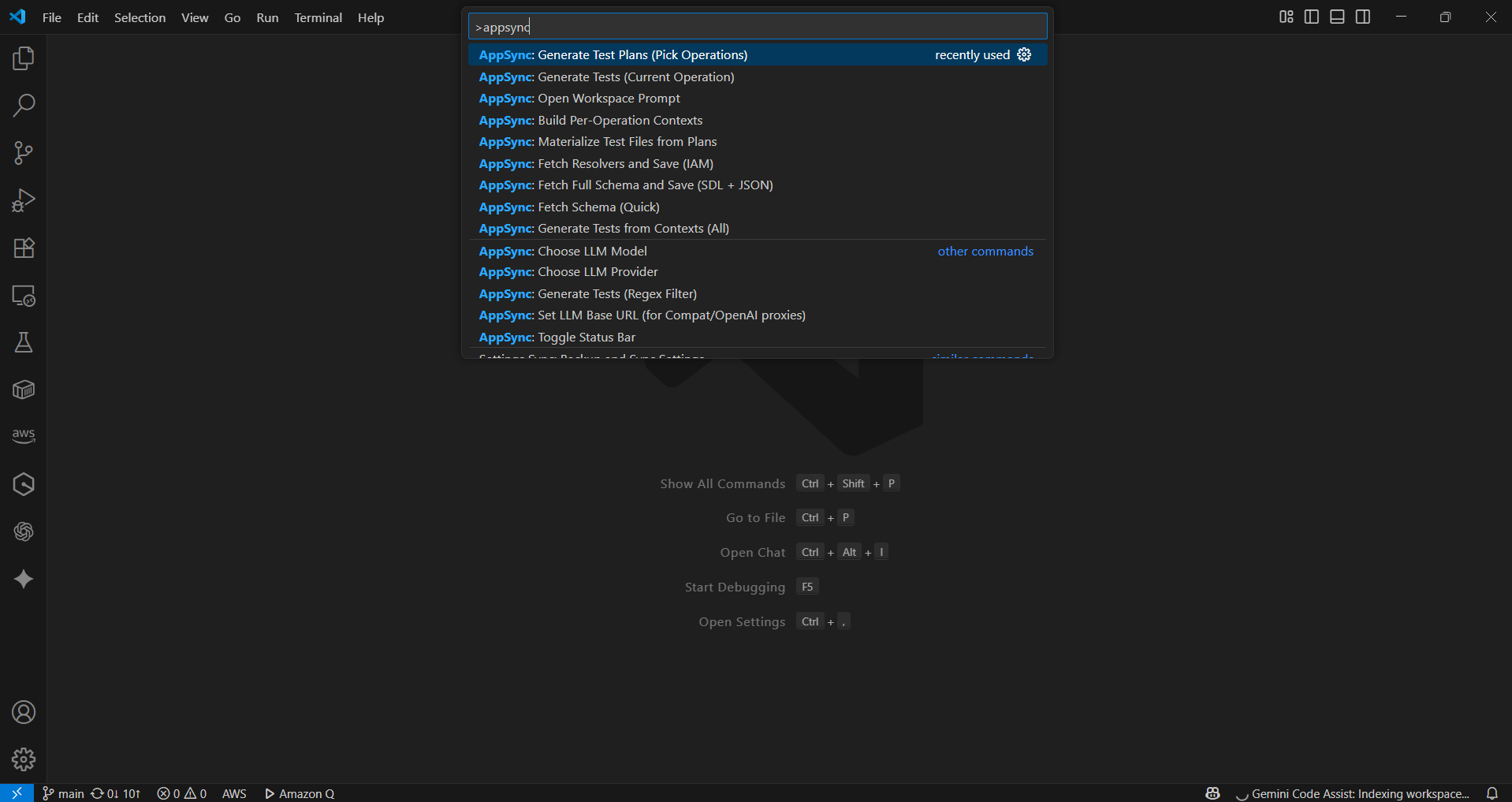Image resolution: width=1512 pixels, height=802 pixels.
Task: Click the main branch indicator
Action: click(x=63, y=793)
